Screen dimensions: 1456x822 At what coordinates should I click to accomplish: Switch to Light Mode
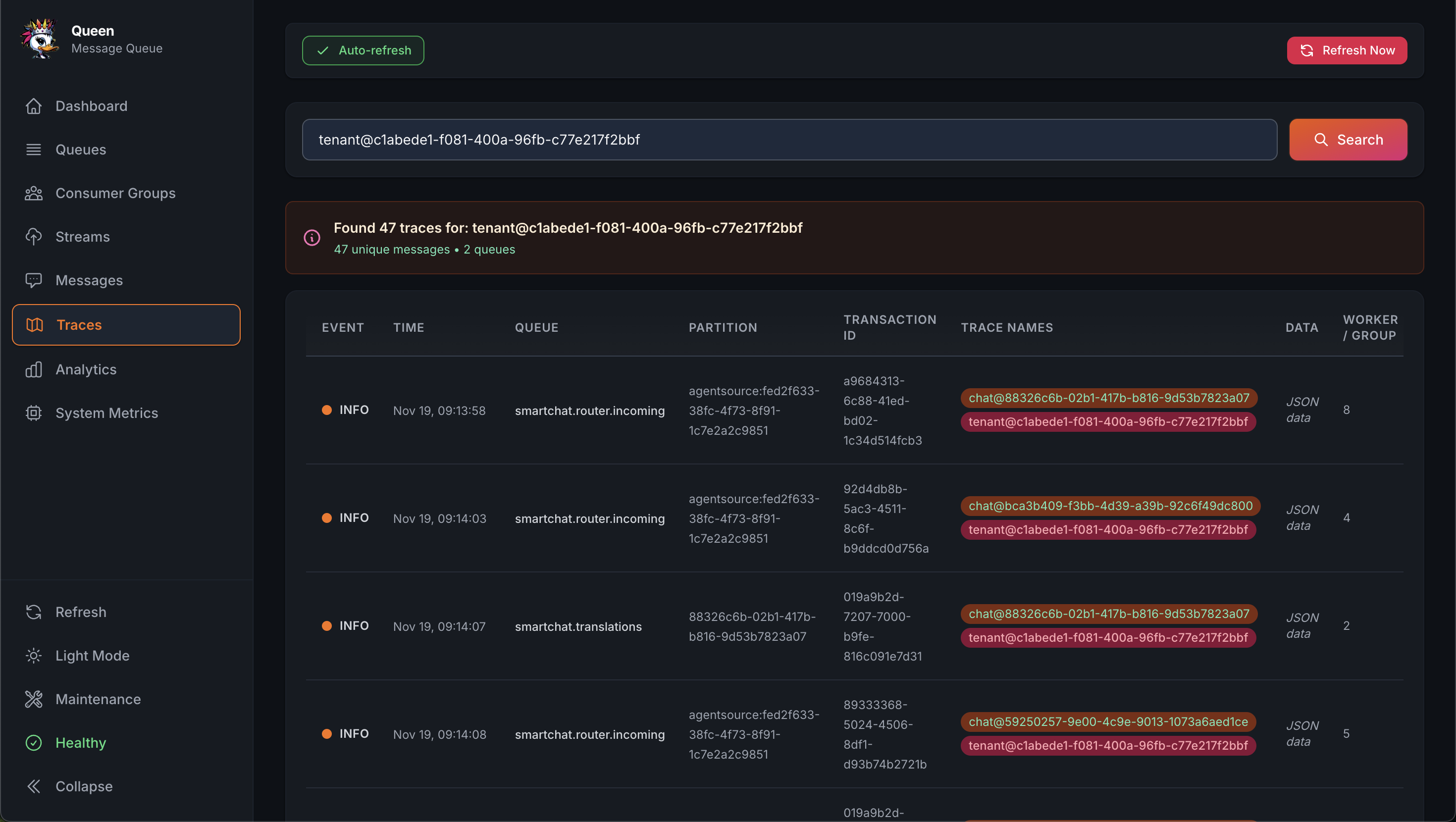[92, 656]
